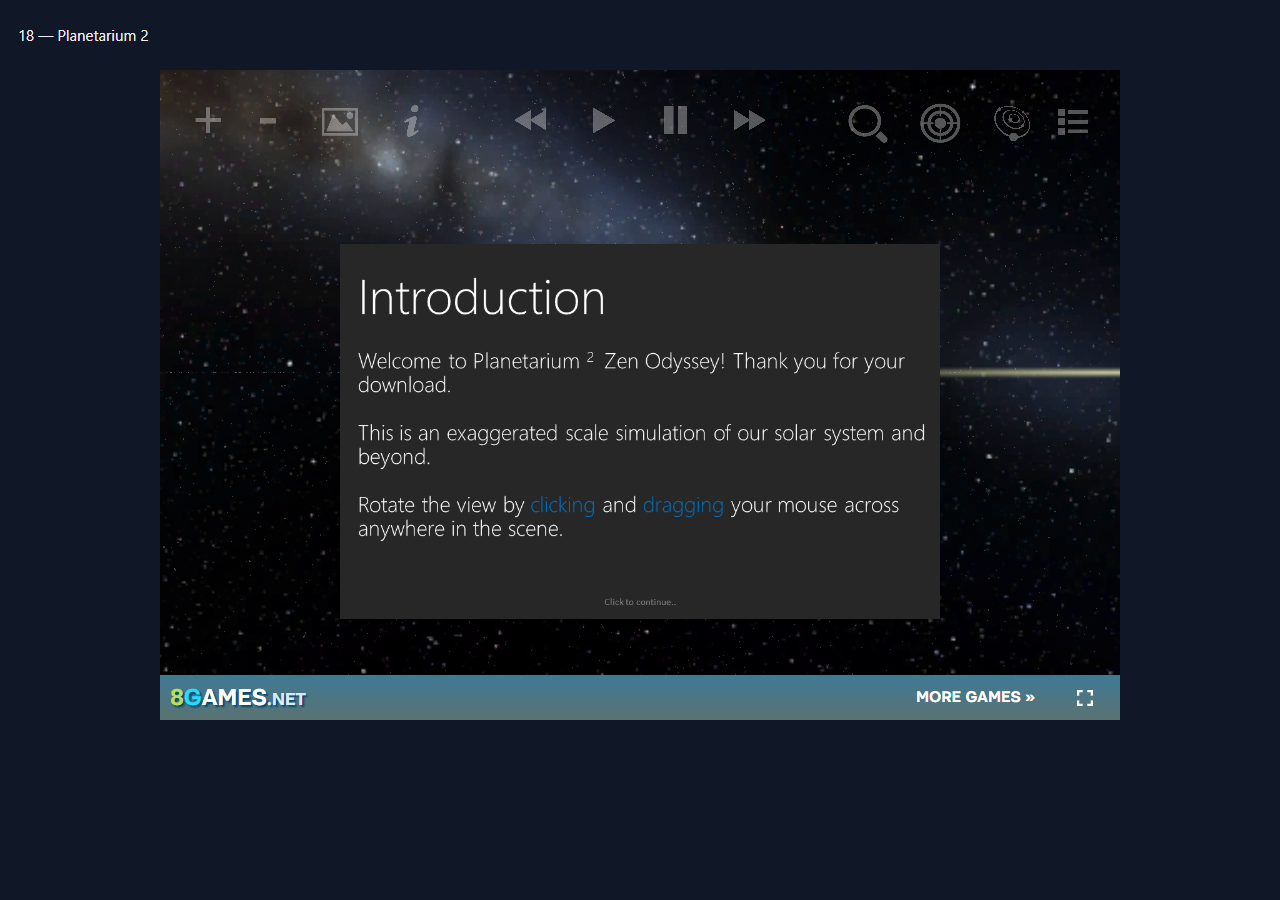Rewind the simulation time

coord(530,121)
